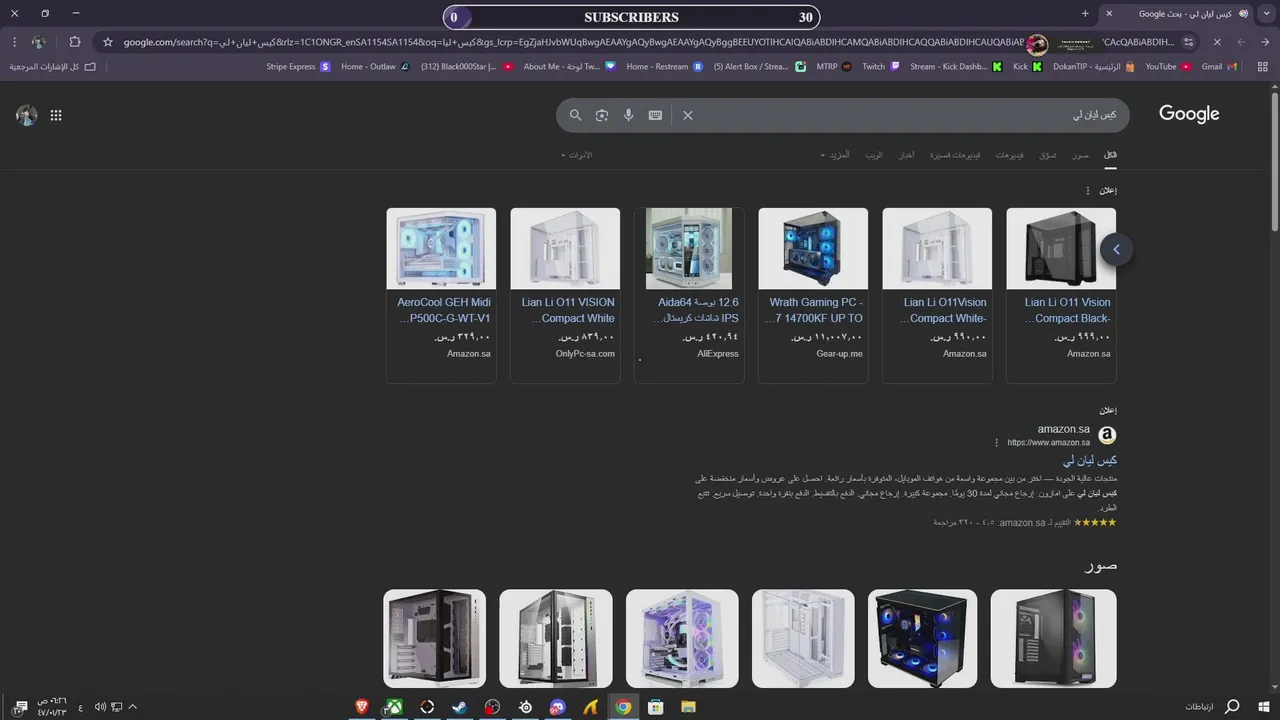Select the الويب (Web) search tab
Screen dimensions: 1280x720
pyautogui.click(x=874, y=155)
